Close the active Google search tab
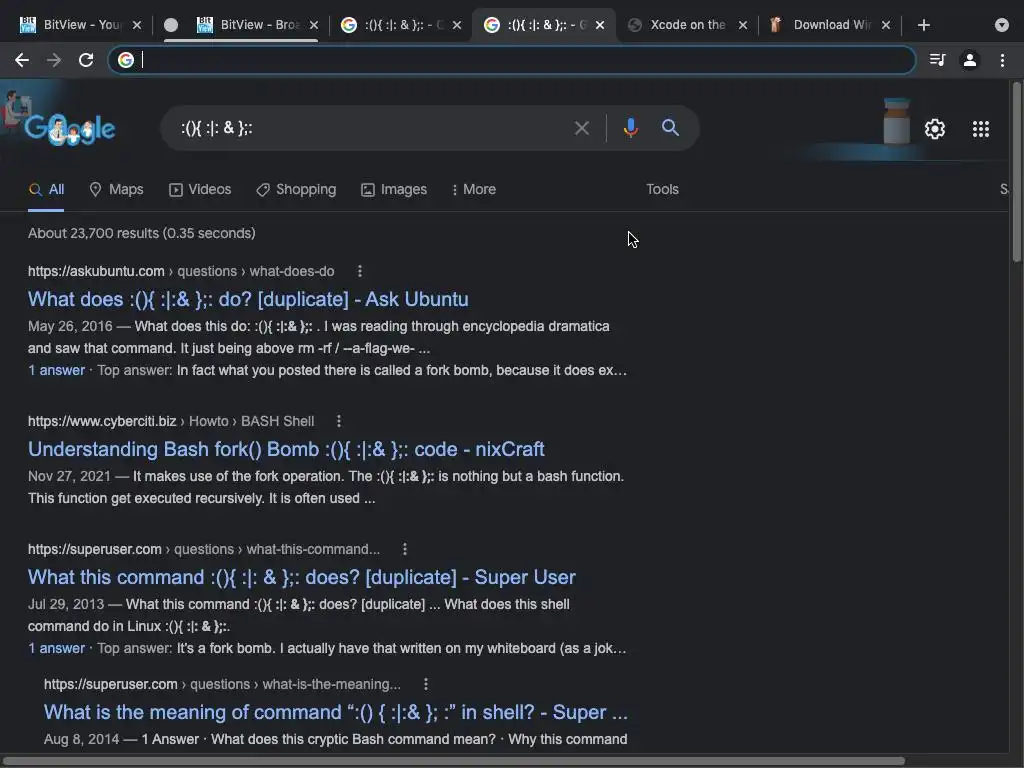Screen dimensions: 1024x768 point(600,25)
